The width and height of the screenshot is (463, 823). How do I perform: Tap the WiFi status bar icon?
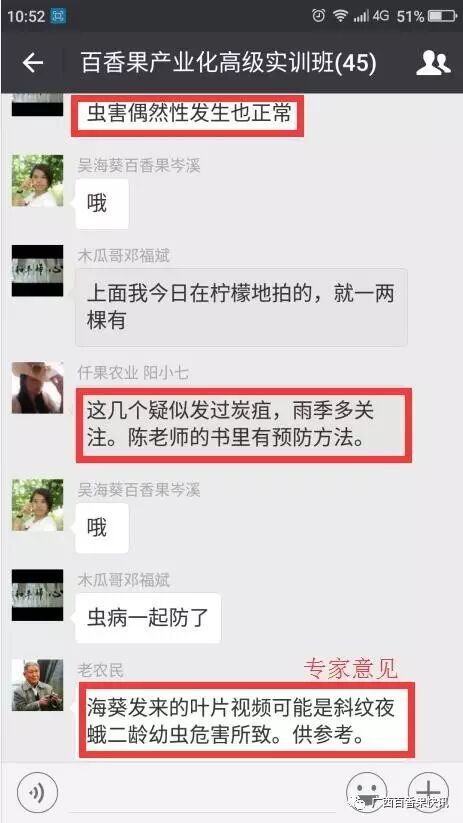(x=341, y=16)
